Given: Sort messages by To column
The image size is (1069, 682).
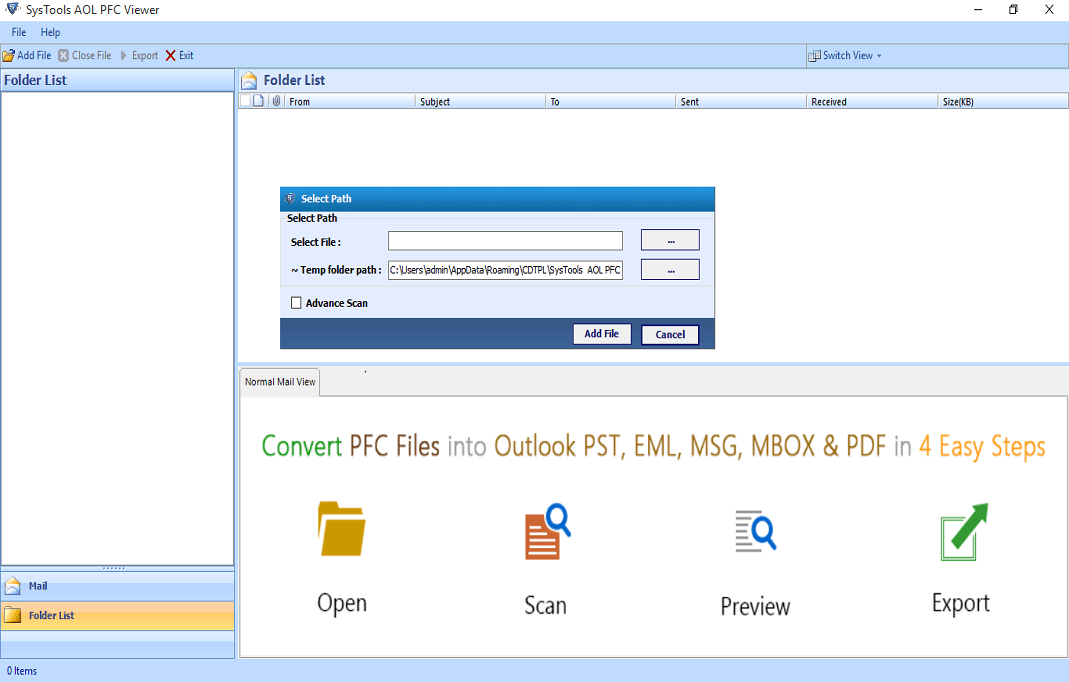Looking at the screenshot, I should point(610,102).
